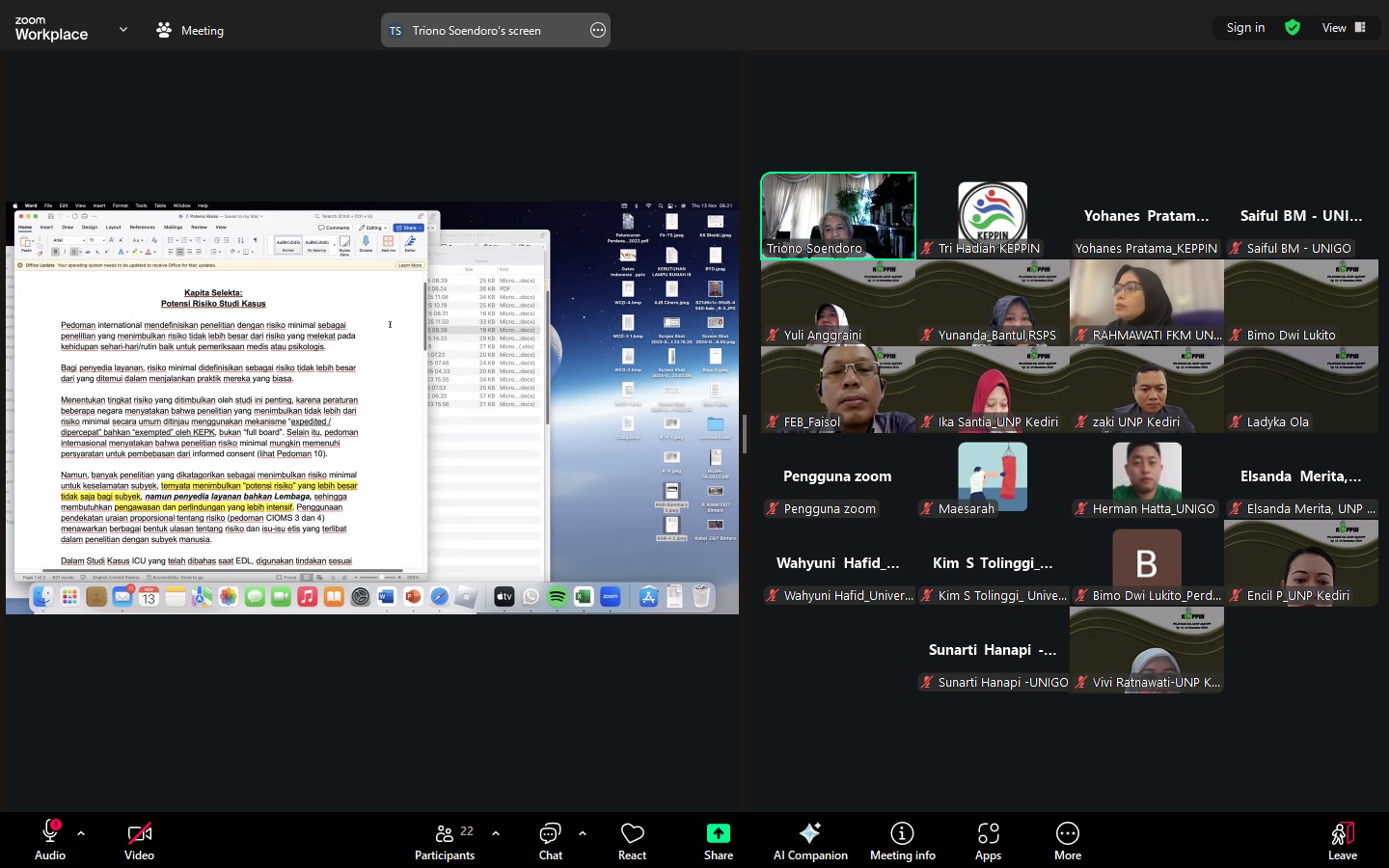Select Triono Soendoro's video thumbnail
1389x868 pixels.
click(x=838, y=216)
